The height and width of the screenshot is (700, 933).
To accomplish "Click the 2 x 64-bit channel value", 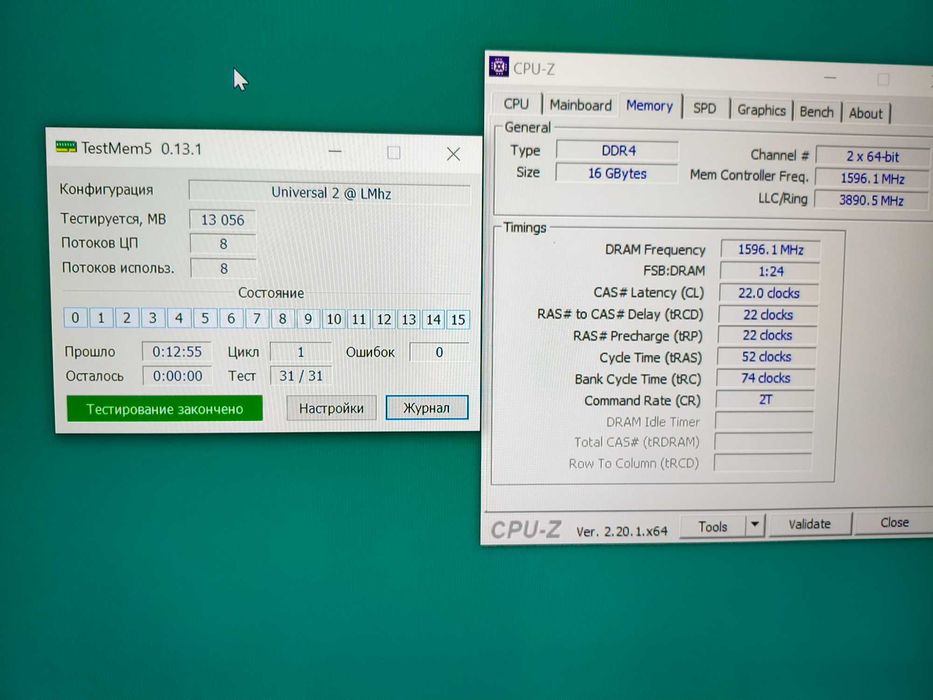I will tap(872, 157).
